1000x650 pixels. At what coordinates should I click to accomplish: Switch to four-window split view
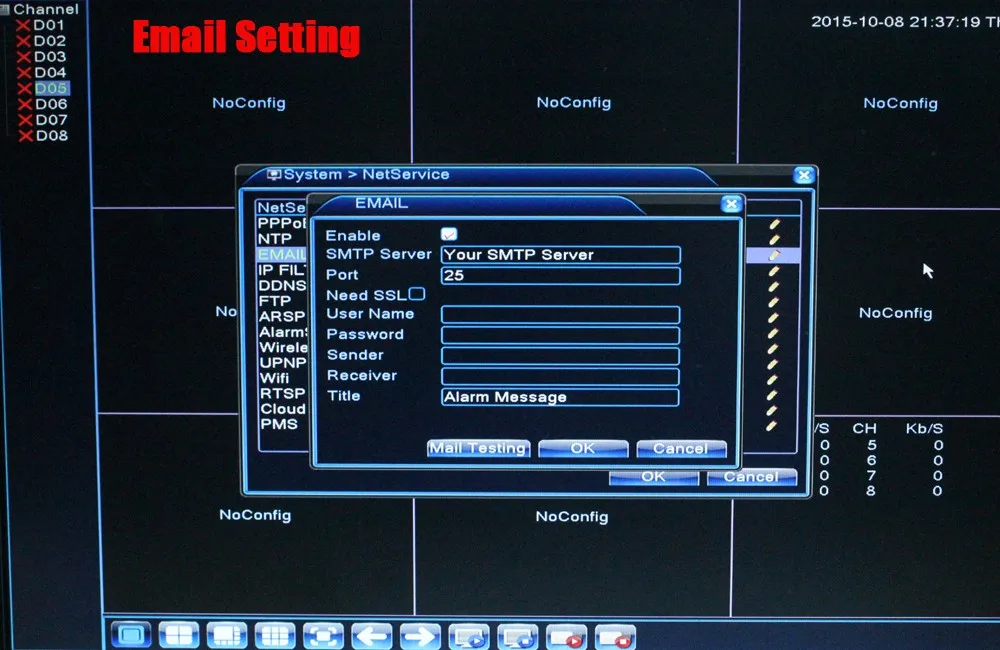coord(179,635)
